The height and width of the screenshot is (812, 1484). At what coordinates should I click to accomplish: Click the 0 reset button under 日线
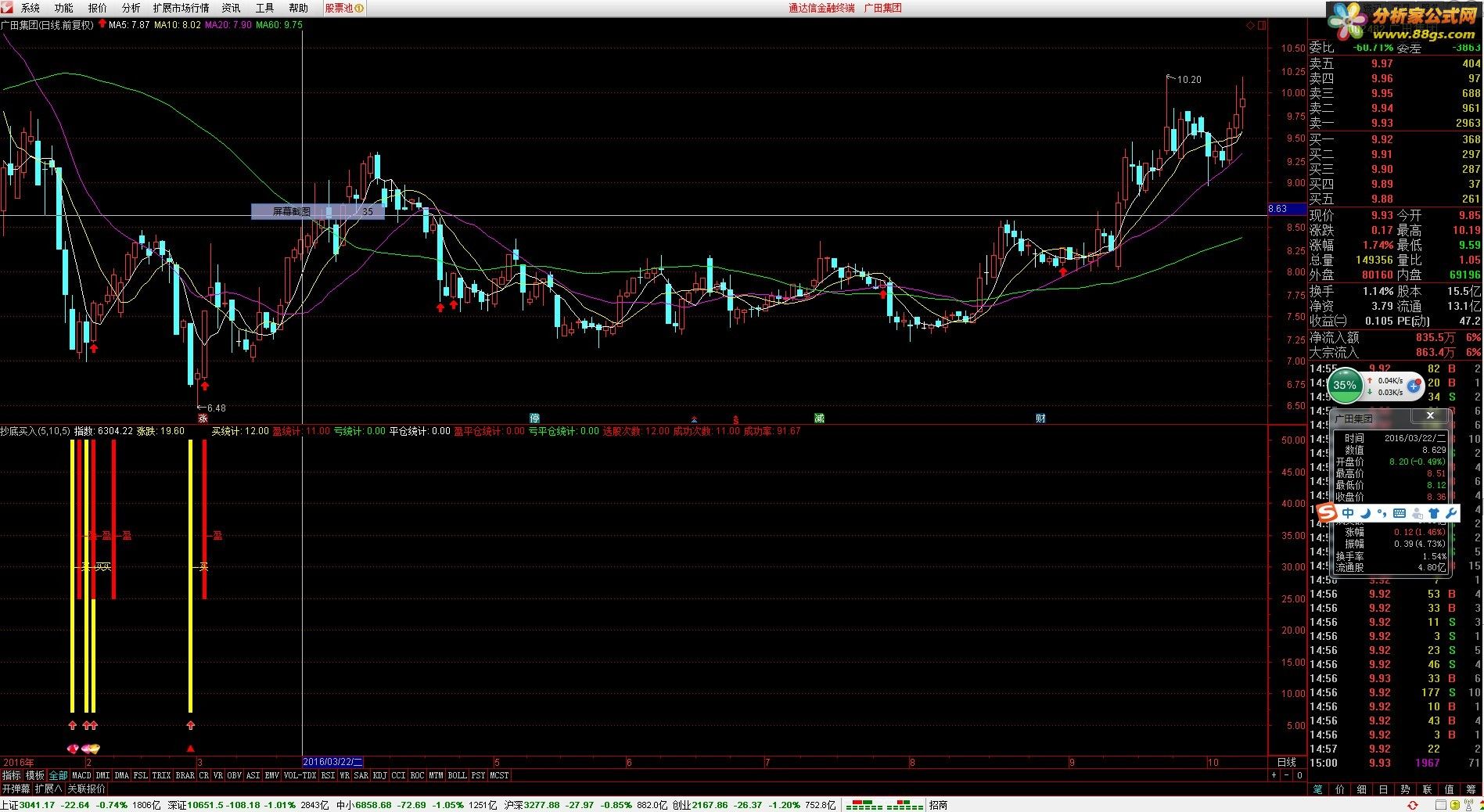(x=1299, y=775)
